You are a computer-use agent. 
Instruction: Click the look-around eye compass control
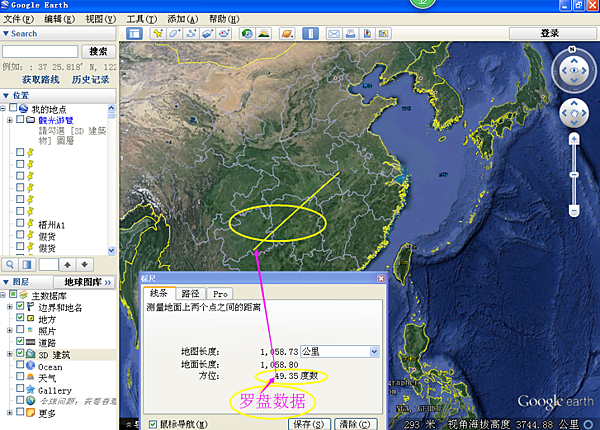(x=574, y=71)
